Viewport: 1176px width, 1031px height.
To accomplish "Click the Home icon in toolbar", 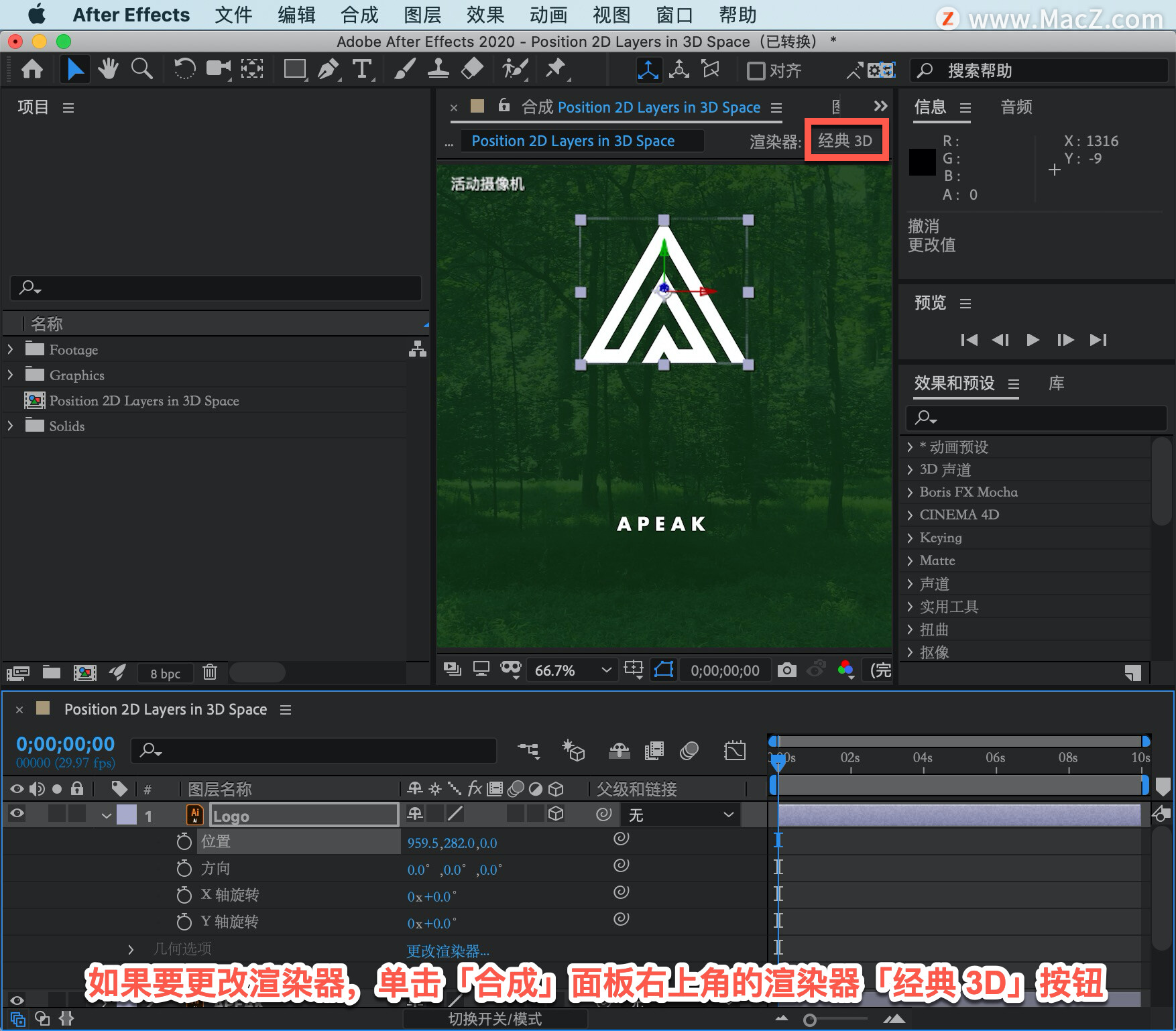I will coord(32,69).
